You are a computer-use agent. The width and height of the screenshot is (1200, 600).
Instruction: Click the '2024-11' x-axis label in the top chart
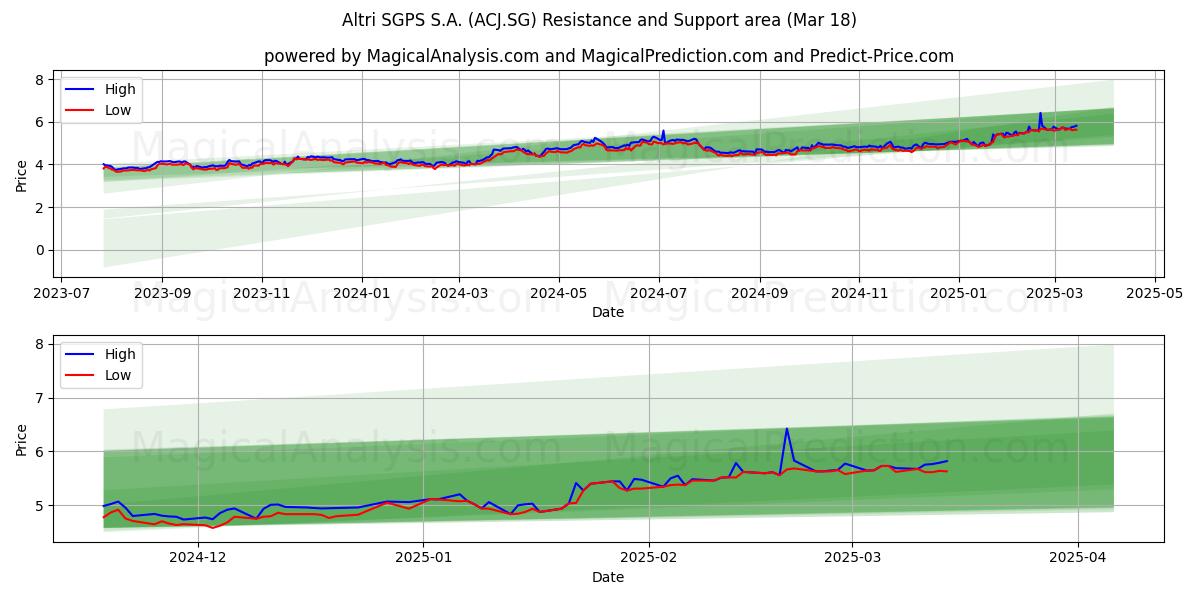pyautogui.click(x=859, y=294)
